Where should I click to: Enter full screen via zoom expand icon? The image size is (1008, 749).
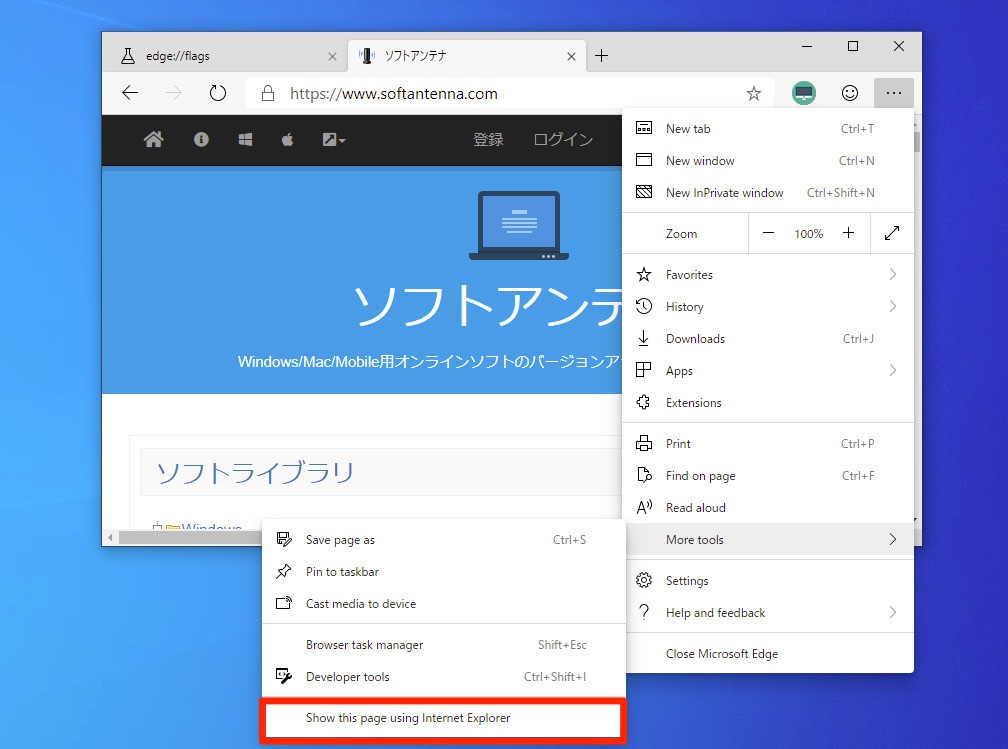tap(891, 233)
